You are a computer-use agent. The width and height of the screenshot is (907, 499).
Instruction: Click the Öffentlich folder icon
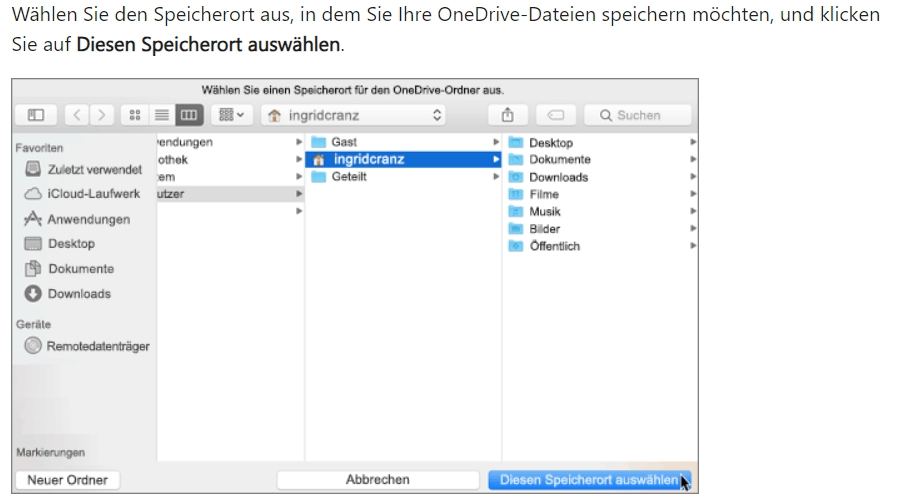coord(515,246)
